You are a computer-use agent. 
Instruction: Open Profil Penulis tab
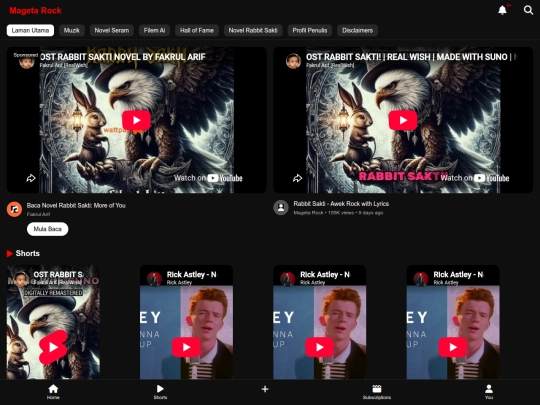point(310,30)
